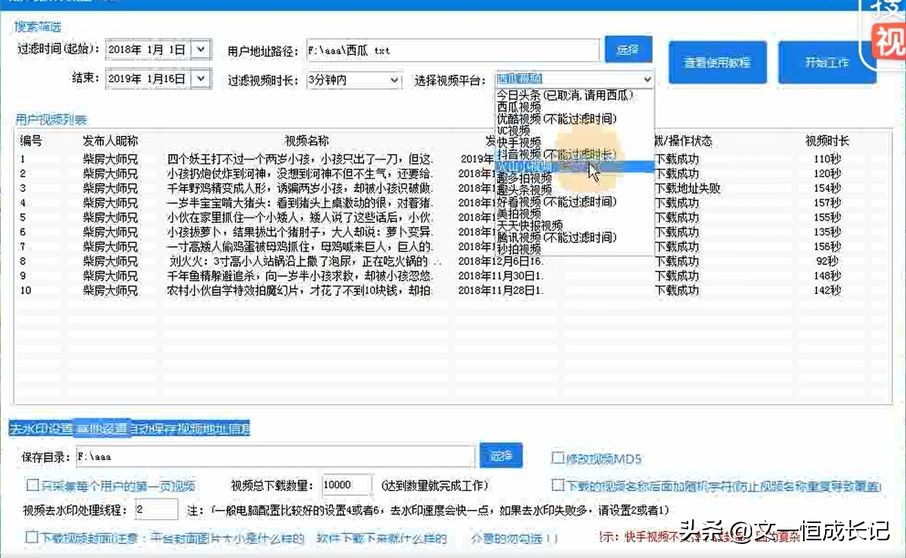Select row 2 video 小孩扔炮仗炸到河神

click(299, 173)
